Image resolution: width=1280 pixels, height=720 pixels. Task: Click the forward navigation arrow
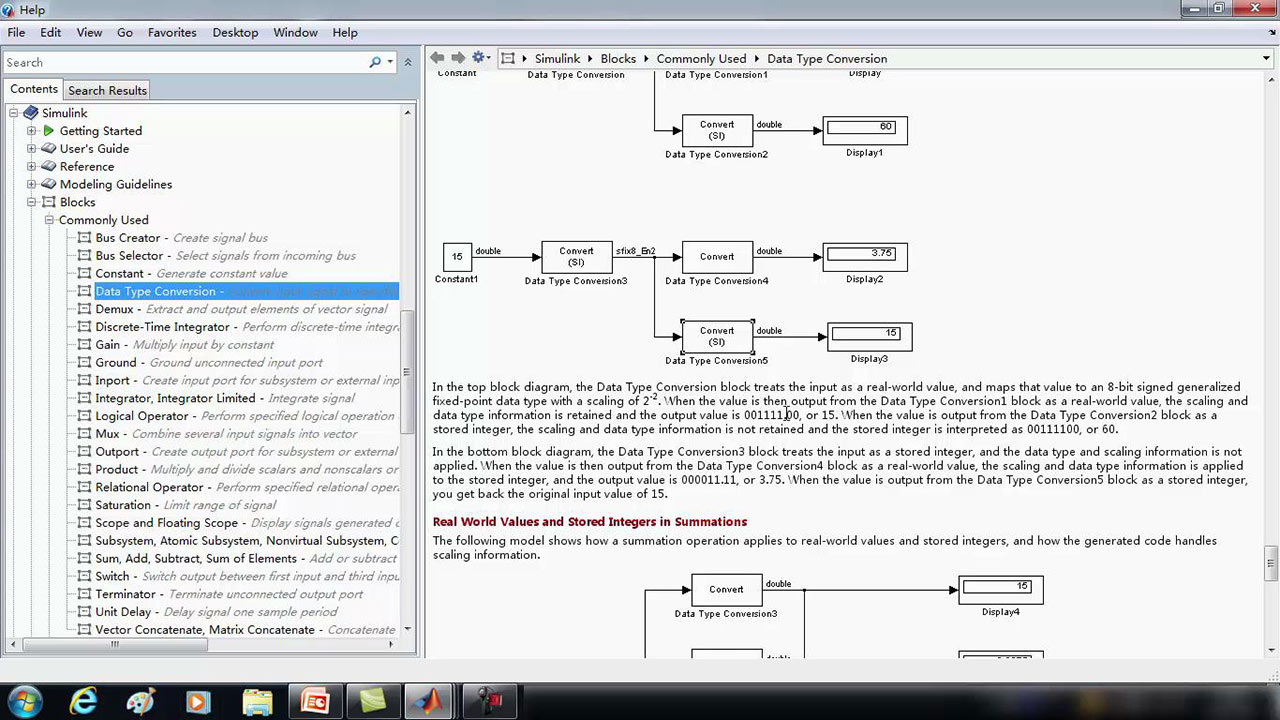coord(458,58)
